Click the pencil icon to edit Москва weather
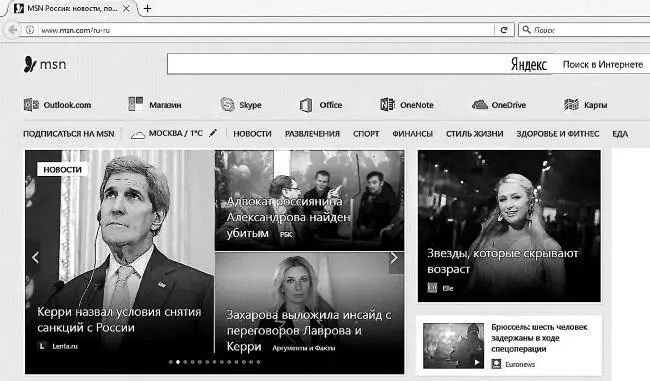650x381 pixels. (x=213, y=133)
